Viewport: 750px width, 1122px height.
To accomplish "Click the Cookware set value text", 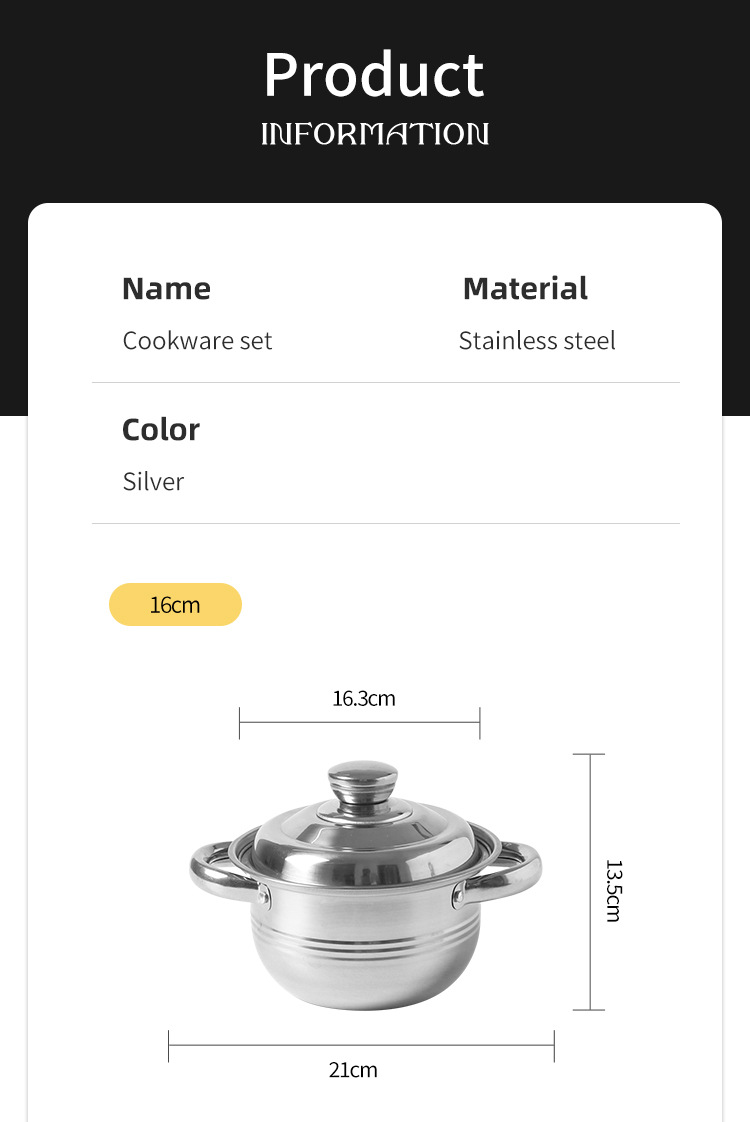I will (197, 341).
